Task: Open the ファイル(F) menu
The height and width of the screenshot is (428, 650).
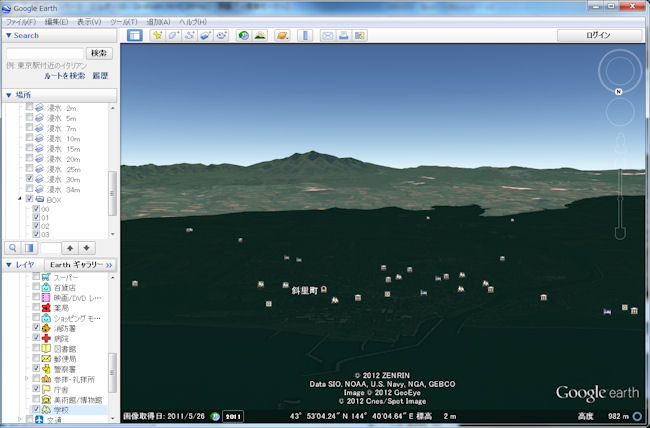Action: 21,20
